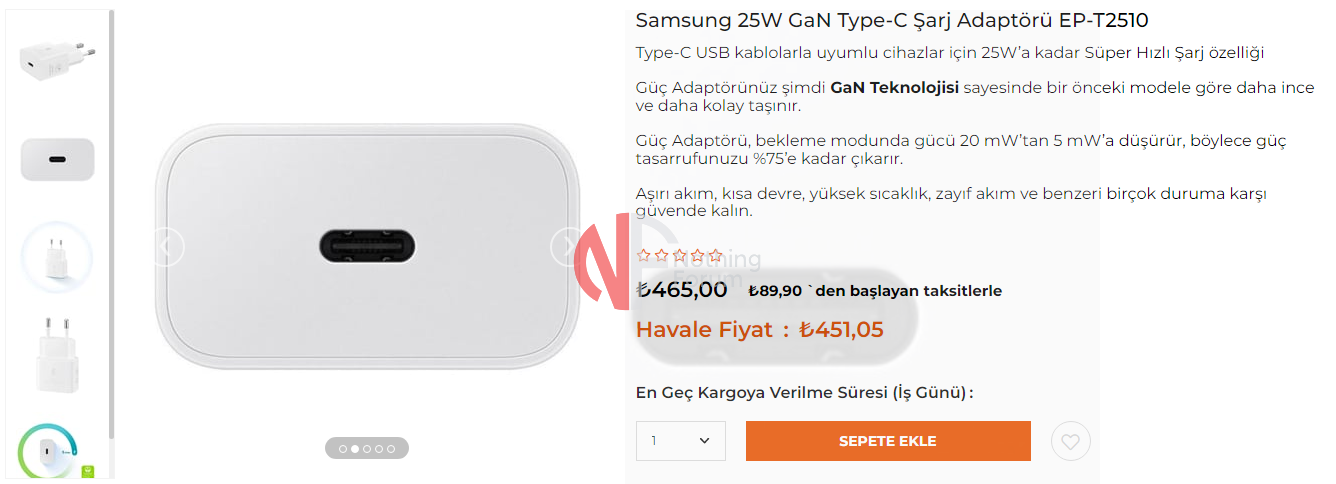Click the fifth rating star

pyautogui.click(x=715, y=256)
